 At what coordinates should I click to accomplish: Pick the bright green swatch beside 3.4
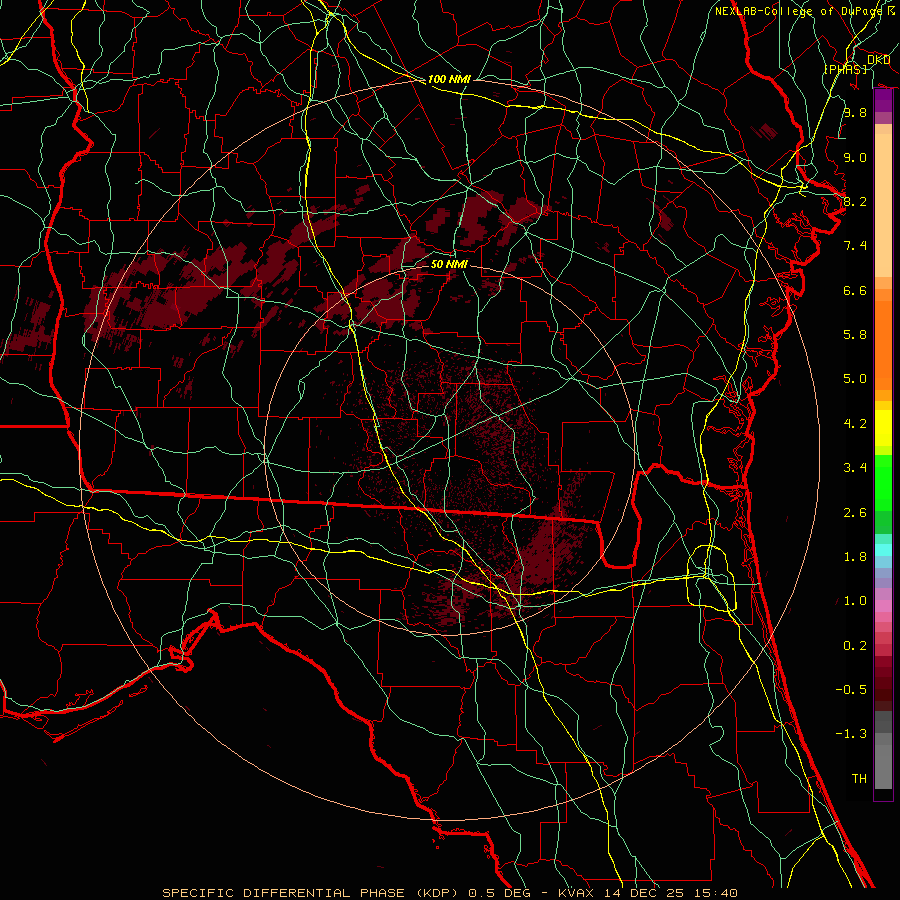(883, 470)
